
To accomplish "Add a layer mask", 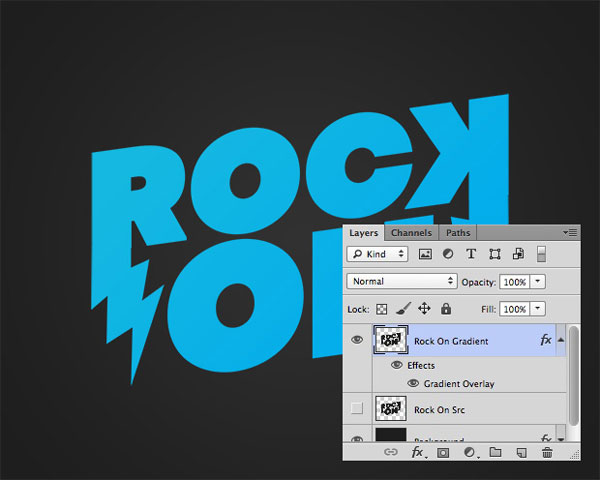I will pyautogui.click(x=443, y=453).
